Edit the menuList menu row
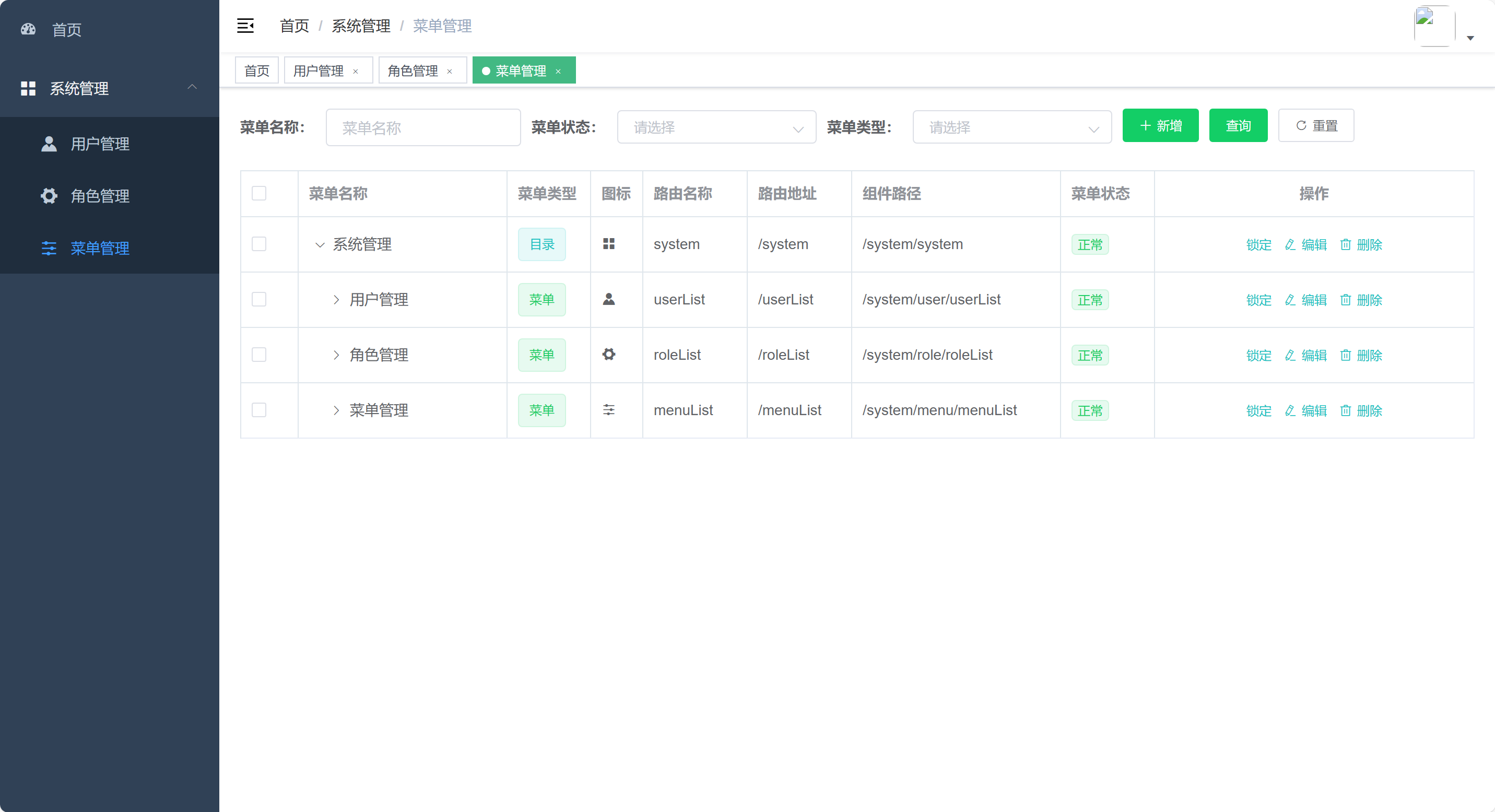The image size is (1495, 812). (x=1305, y=410)
